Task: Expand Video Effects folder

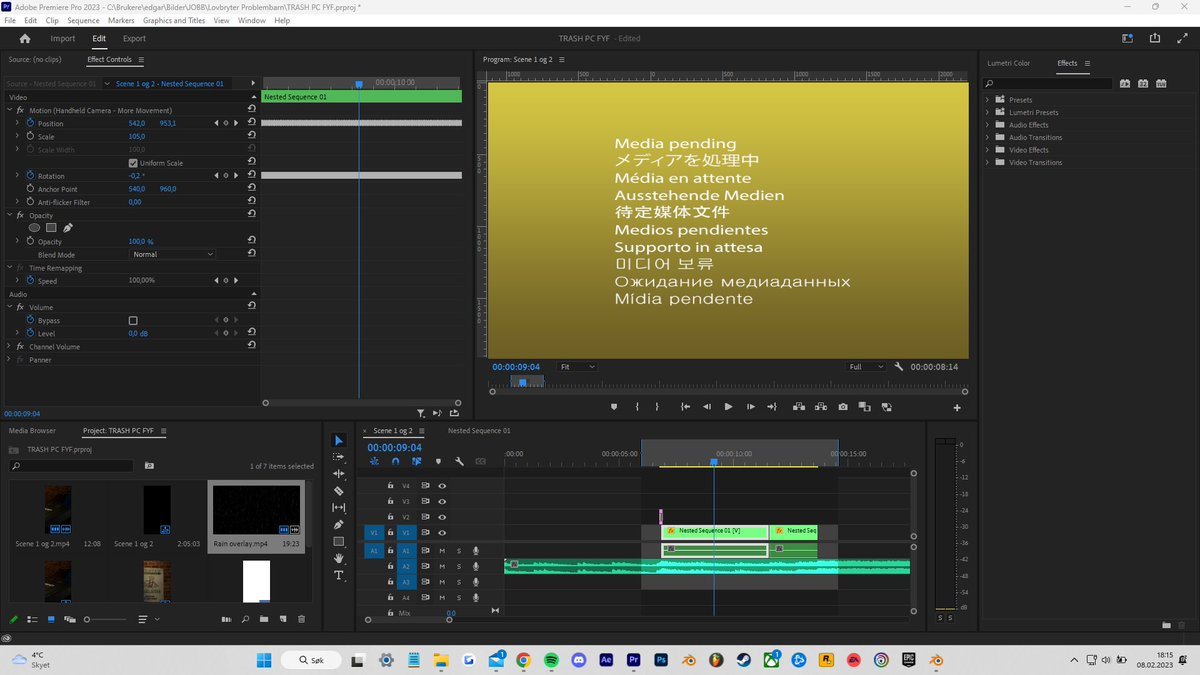Action: point(988,150)
